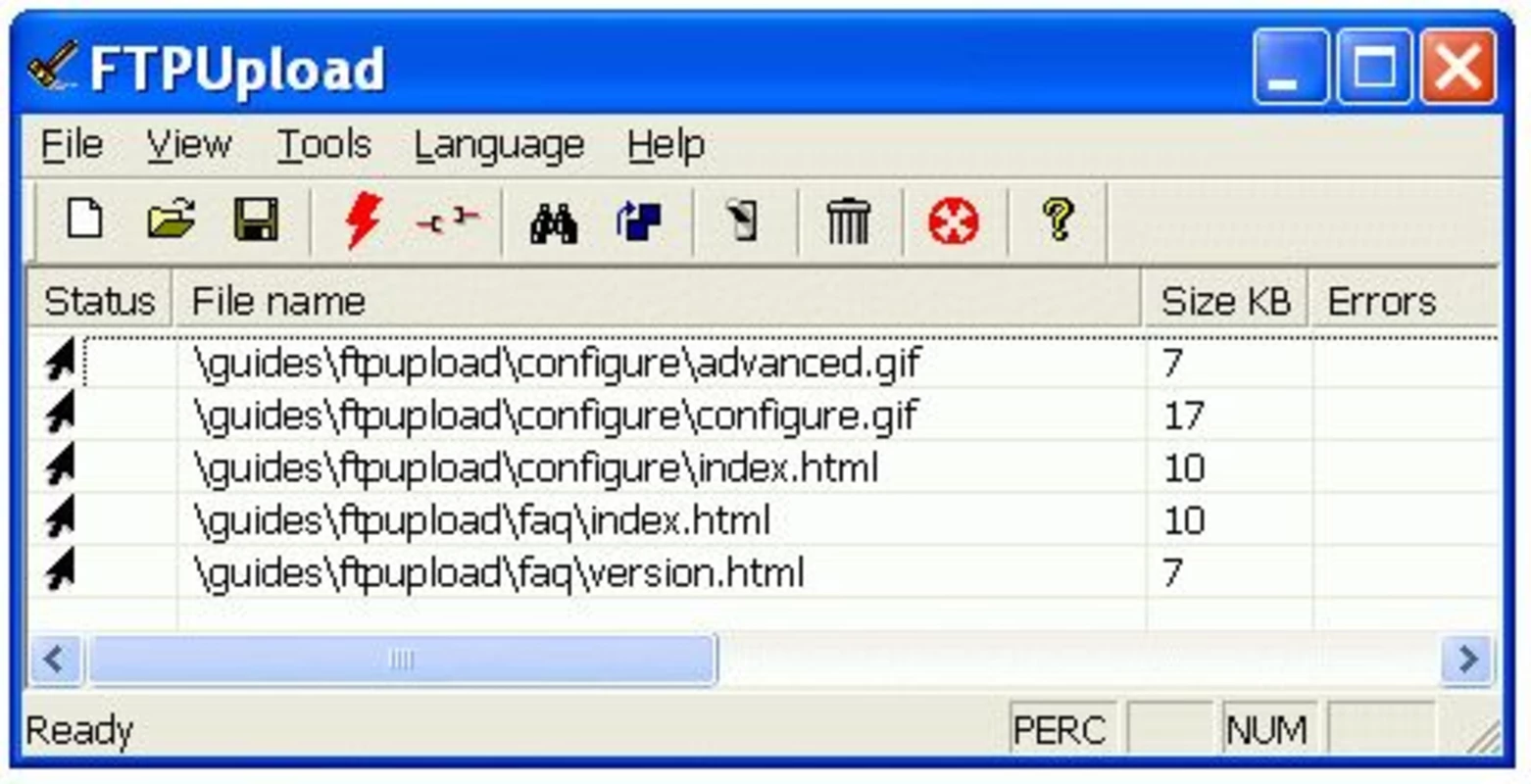The width and height of the screenshot is (1531, 784).
Task: Select the faq\version.html file row
Action: coord(763,571)
